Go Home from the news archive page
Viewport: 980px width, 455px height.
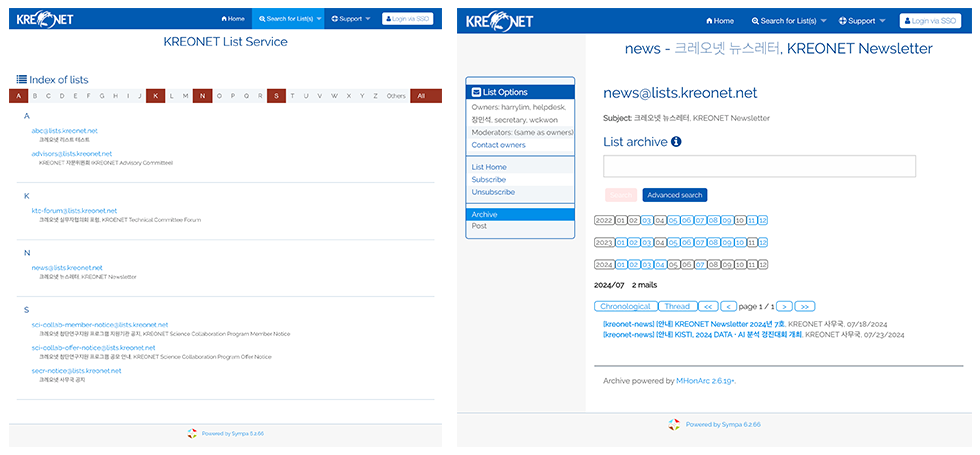pos(719,21)
